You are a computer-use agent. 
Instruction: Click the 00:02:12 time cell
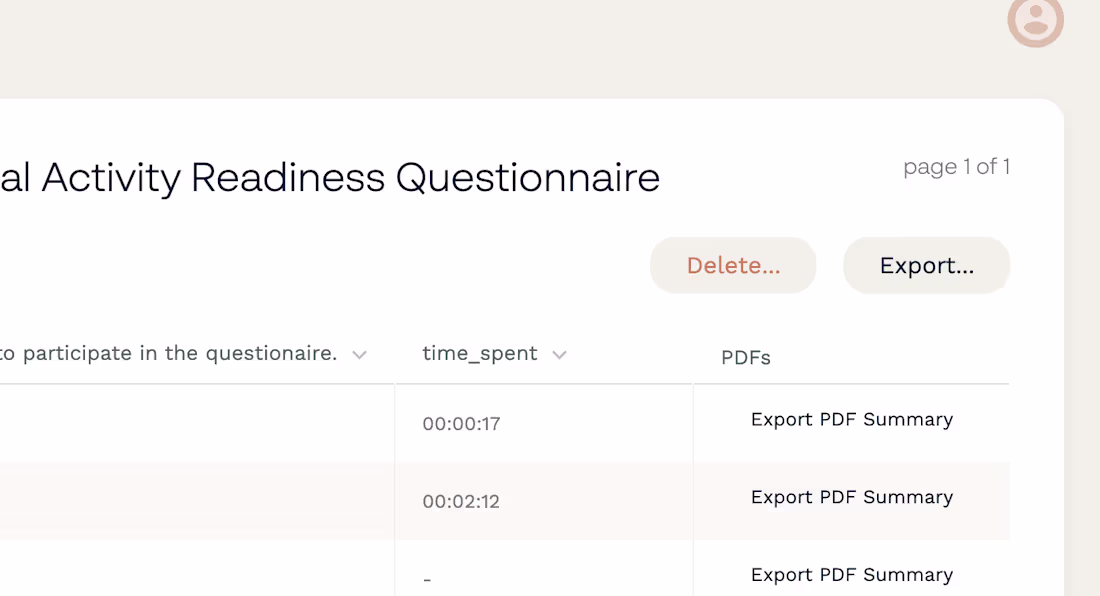(x=460, y=501)
